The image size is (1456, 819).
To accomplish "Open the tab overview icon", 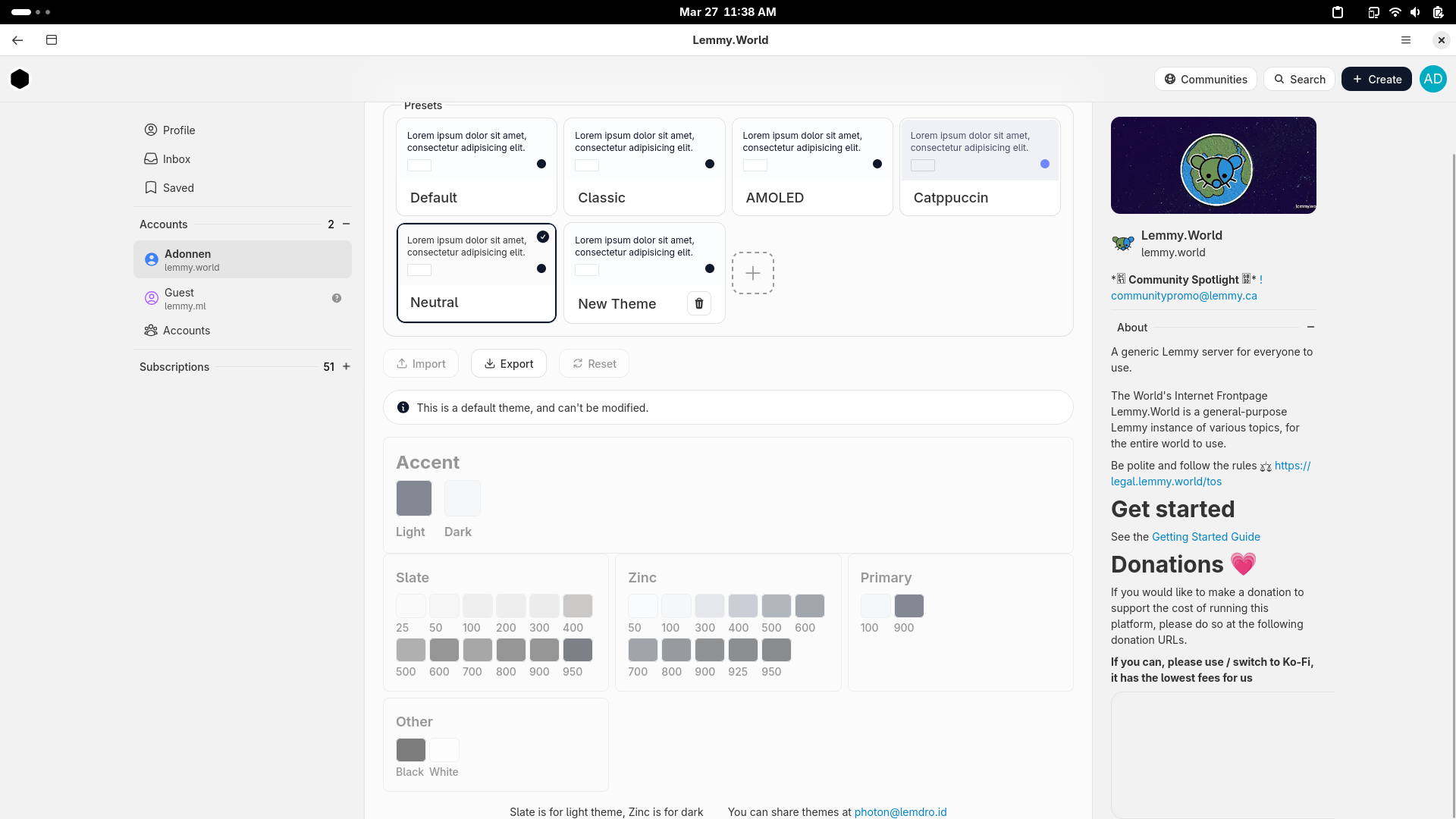I will click(x=52, y=40).
